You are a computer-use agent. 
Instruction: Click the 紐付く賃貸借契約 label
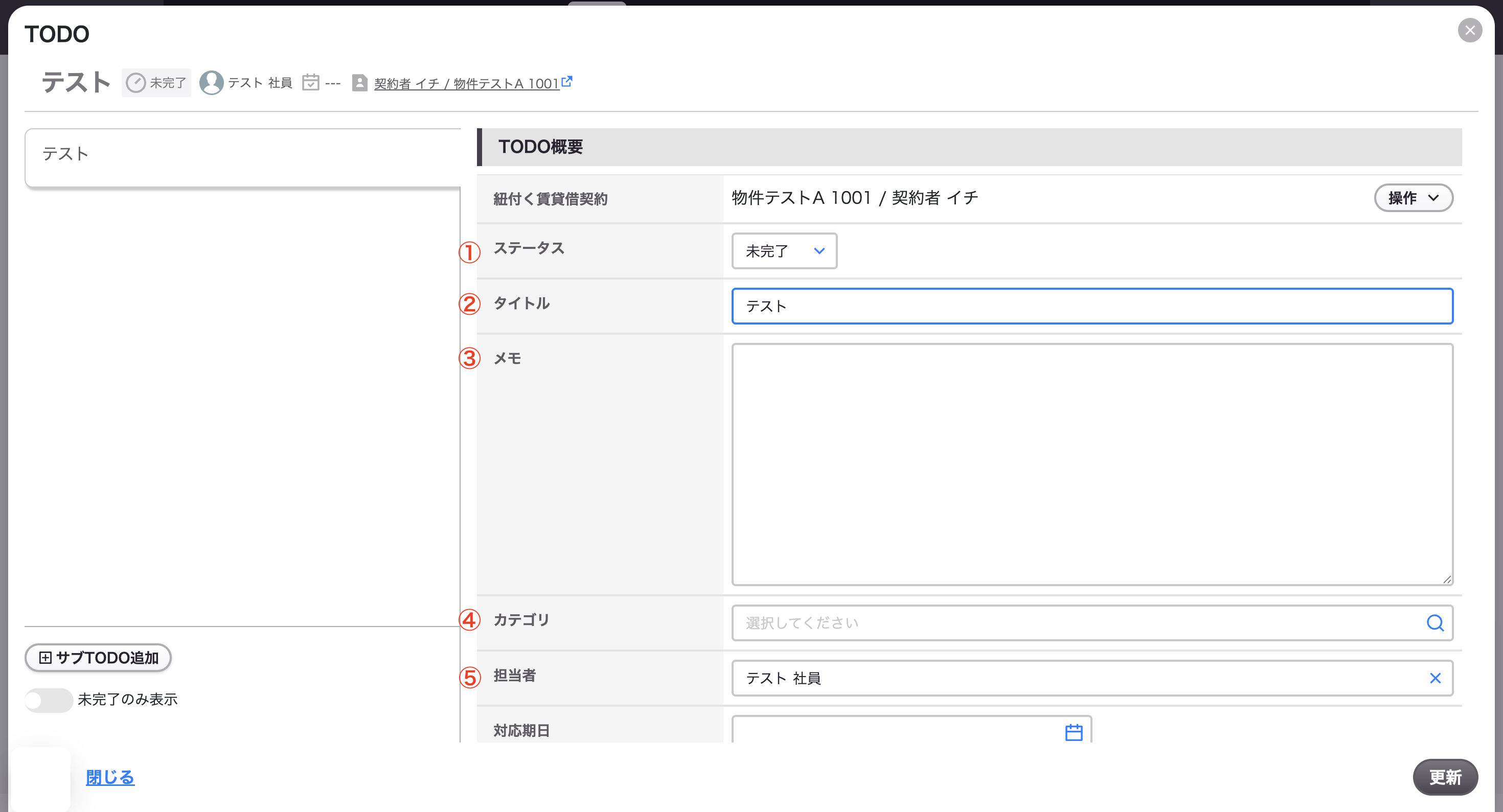pyautogui.click(x=550, y=199)
